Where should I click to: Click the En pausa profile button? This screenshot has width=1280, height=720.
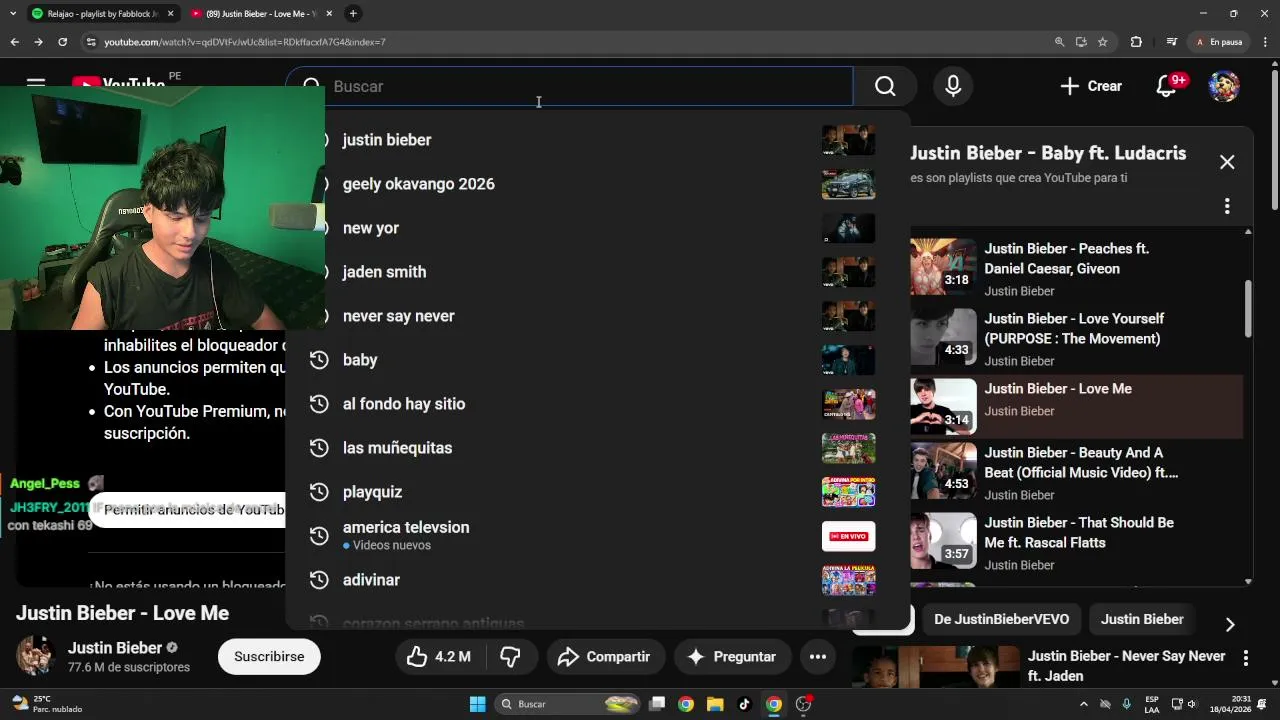1219,42
